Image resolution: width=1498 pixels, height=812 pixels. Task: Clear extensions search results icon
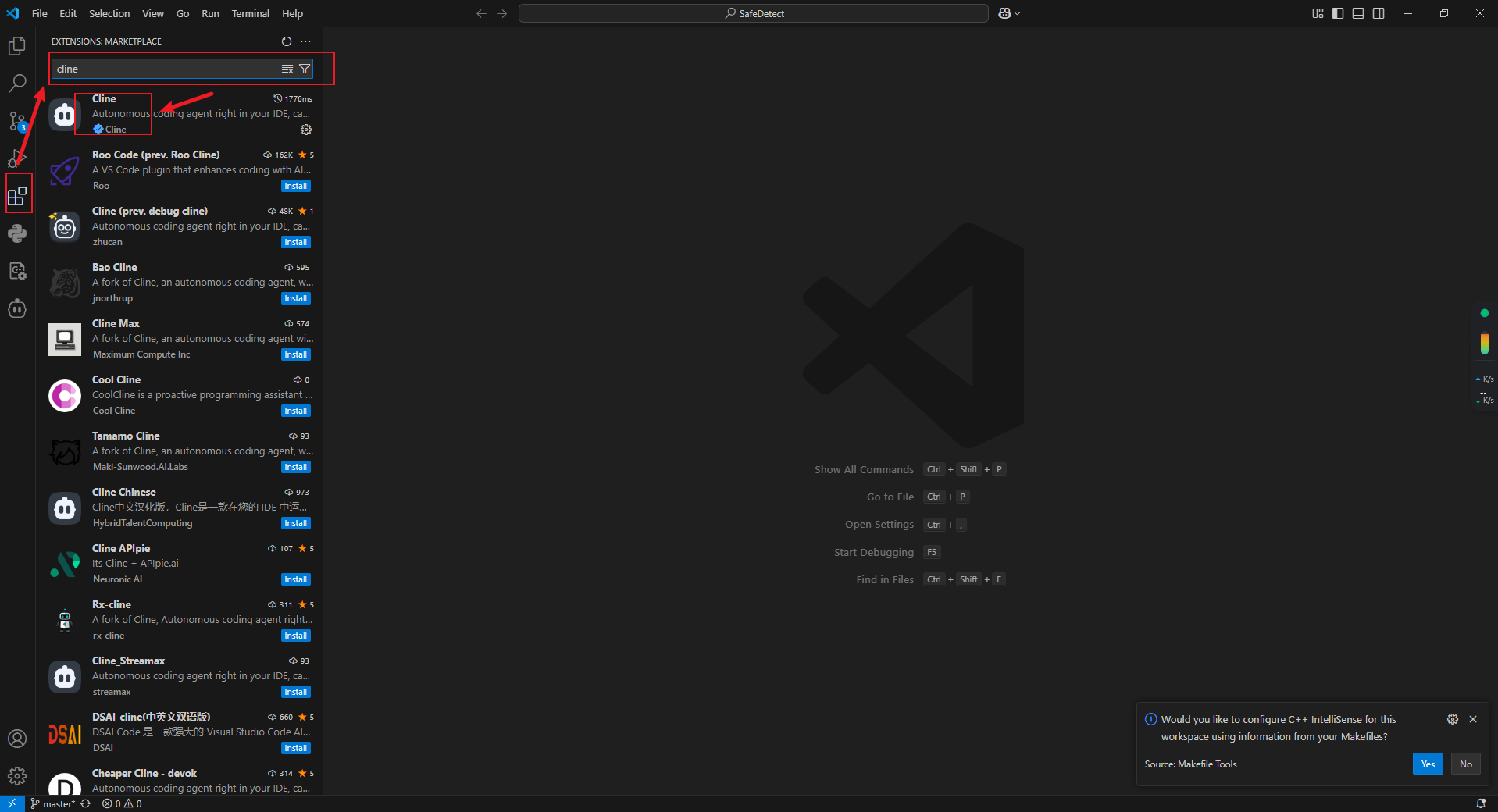287,69
